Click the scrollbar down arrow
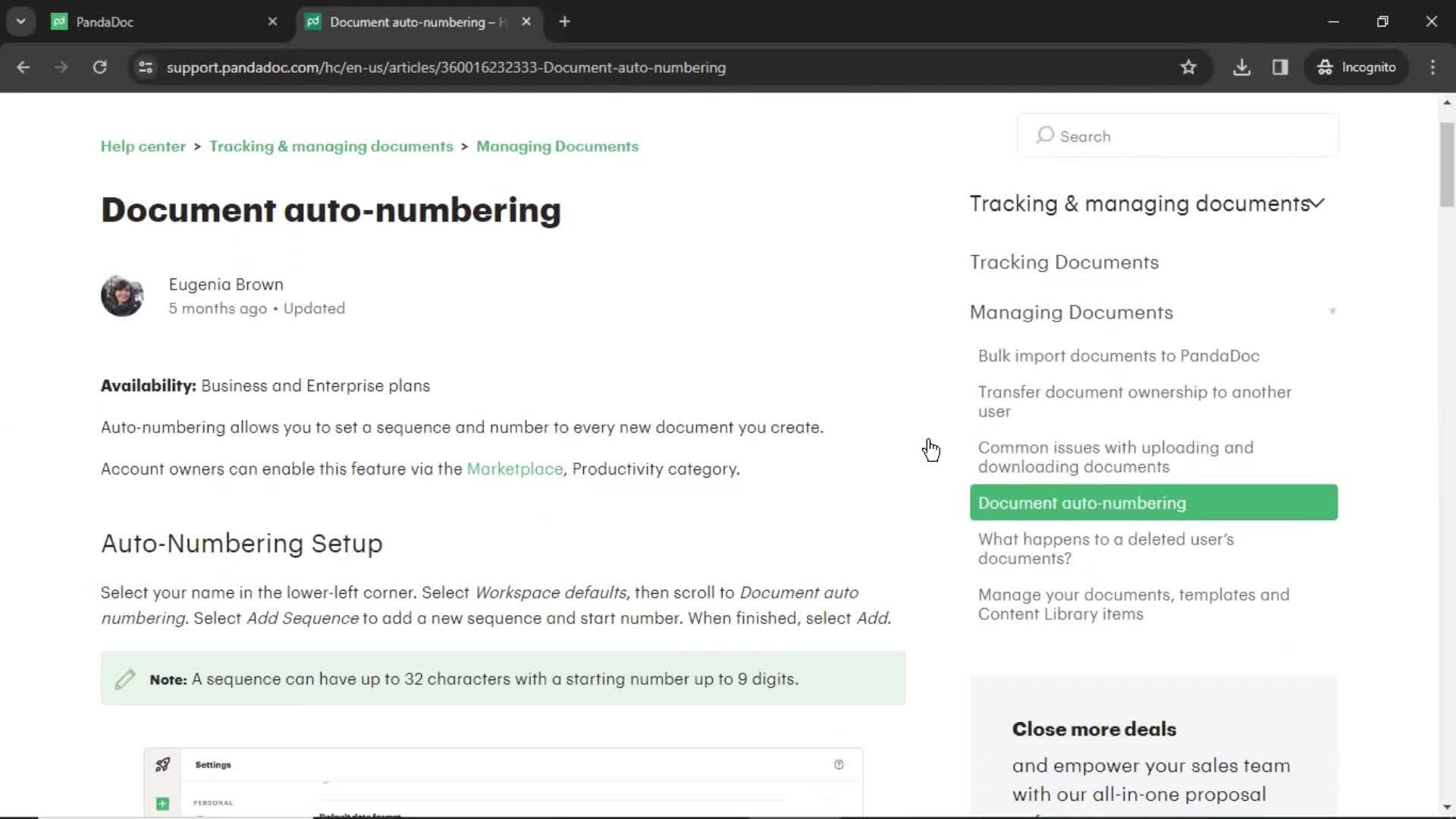This screenshot has width=1456, height=819. click(1447, 808)
